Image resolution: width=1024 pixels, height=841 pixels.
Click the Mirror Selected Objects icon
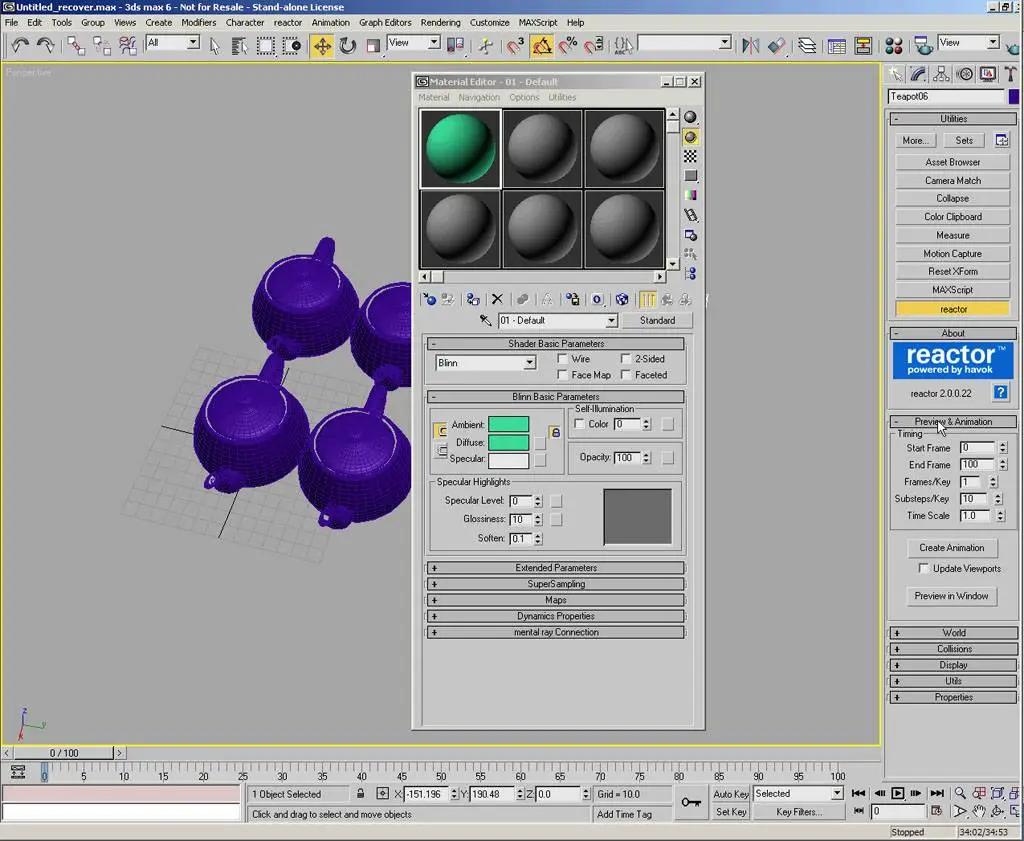(x=750, y=46)
